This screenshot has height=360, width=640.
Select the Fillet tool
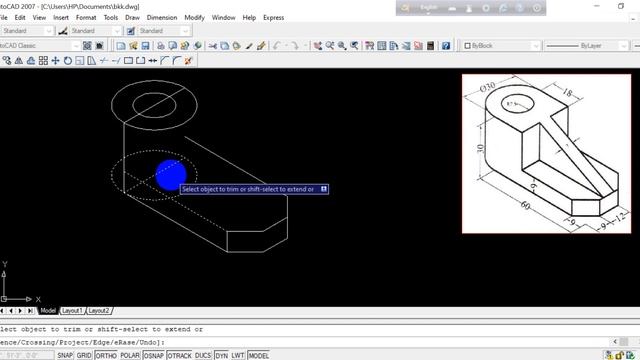coord(177,61)
